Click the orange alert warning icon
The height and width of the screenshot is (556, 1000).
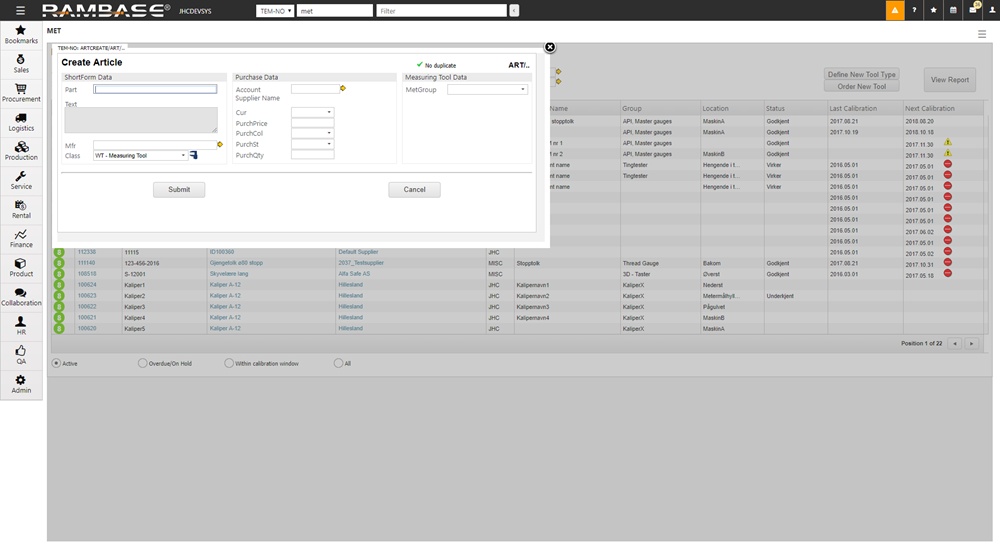coord(894,10)
